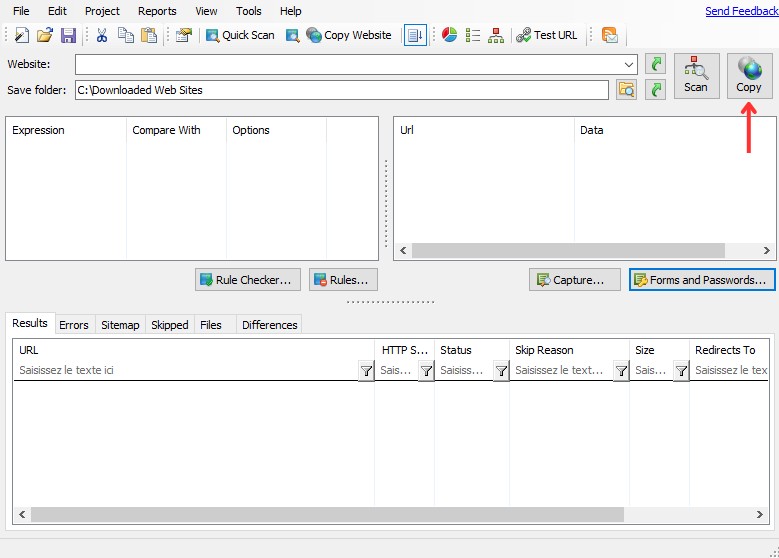Start a Quick Scan from the toolbar

tap(240, 35)
